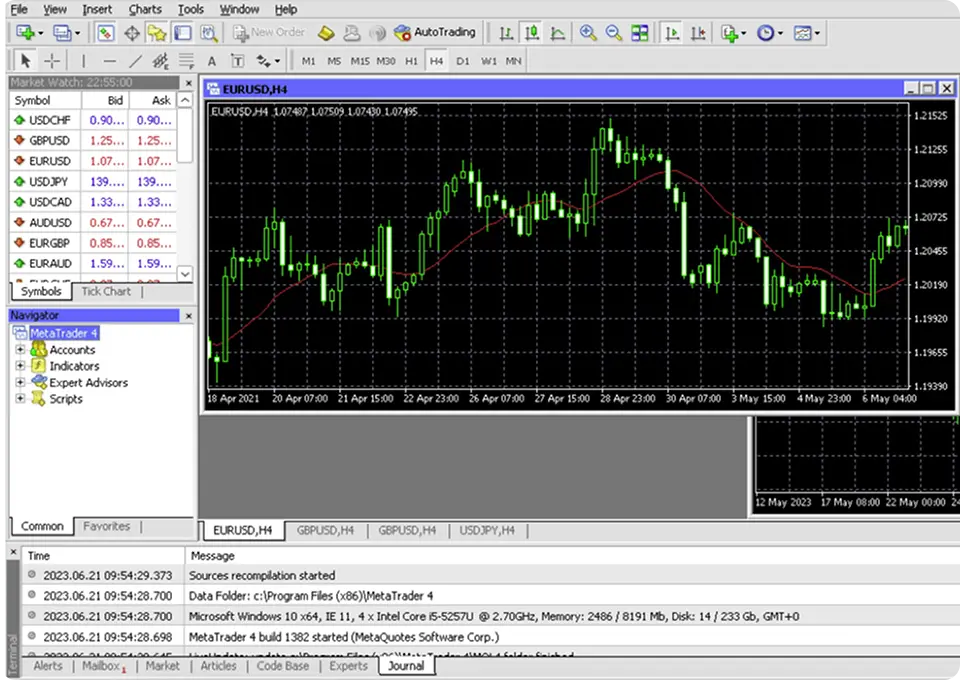Click the zoom out magnifier icon
The height and width of the screenshot is (680, 960).
[x=613, y=33]
